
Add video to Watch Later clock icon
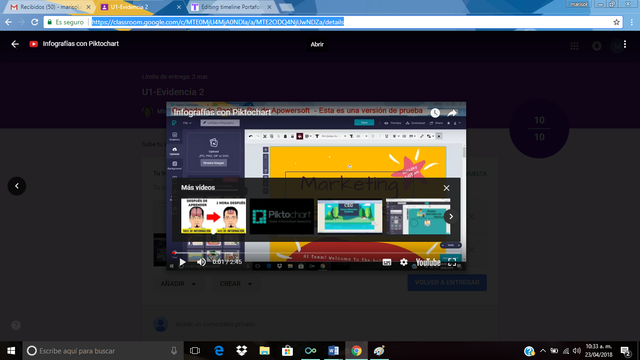pyautogui.click(x=435, y=113)
